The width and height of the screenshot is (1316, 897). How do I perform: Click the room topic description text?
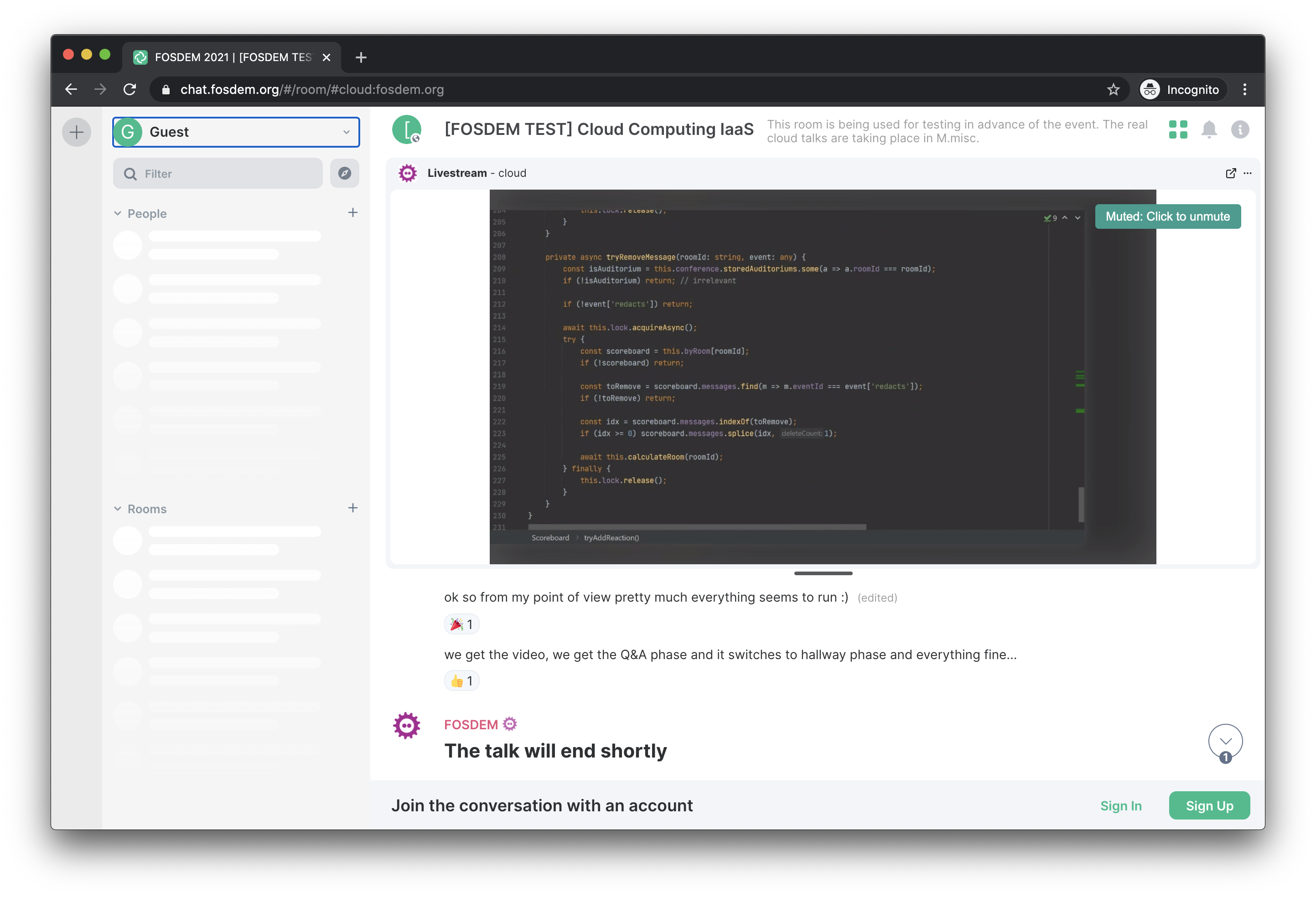pos(957,131)
